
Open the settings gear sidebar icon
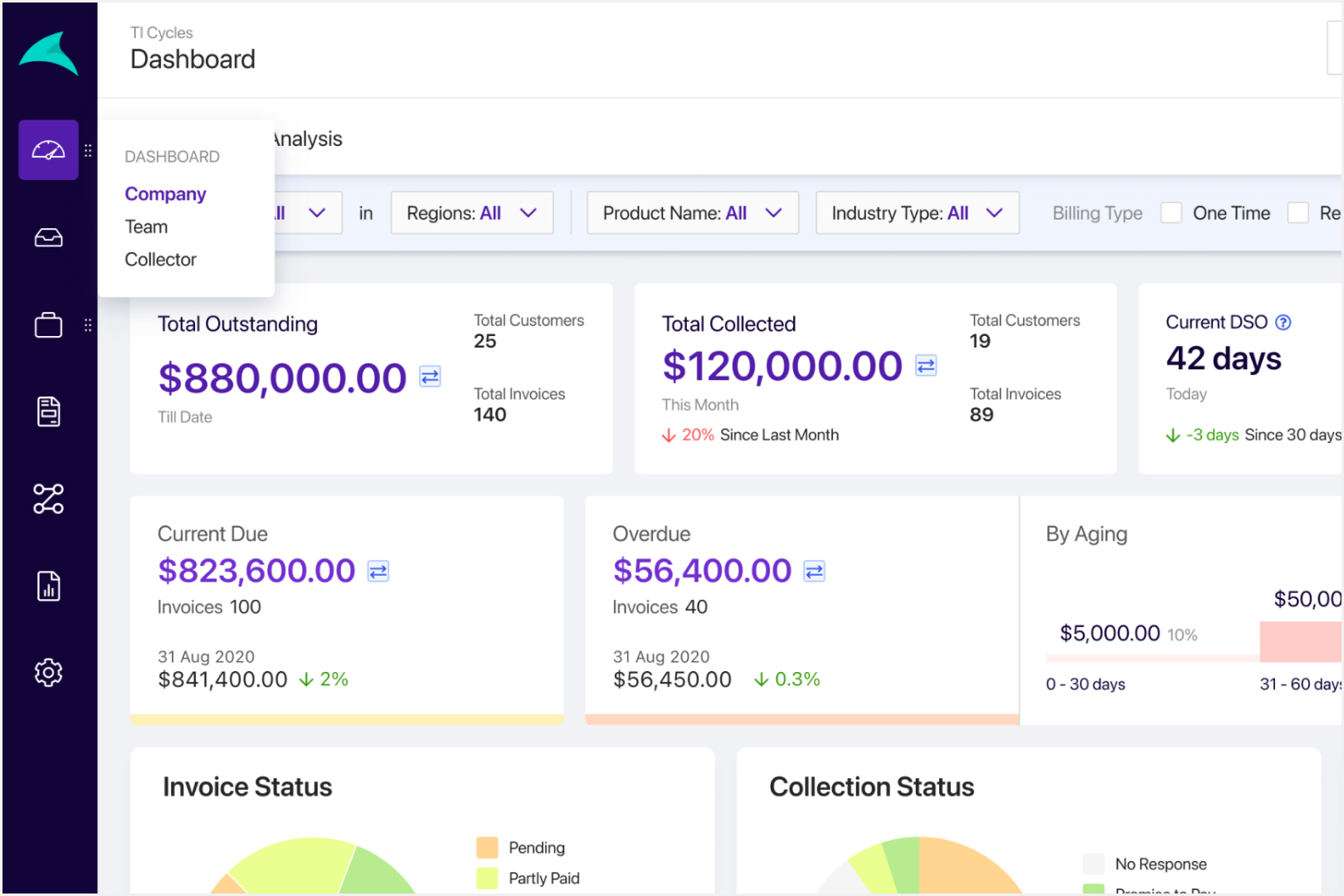49,672
